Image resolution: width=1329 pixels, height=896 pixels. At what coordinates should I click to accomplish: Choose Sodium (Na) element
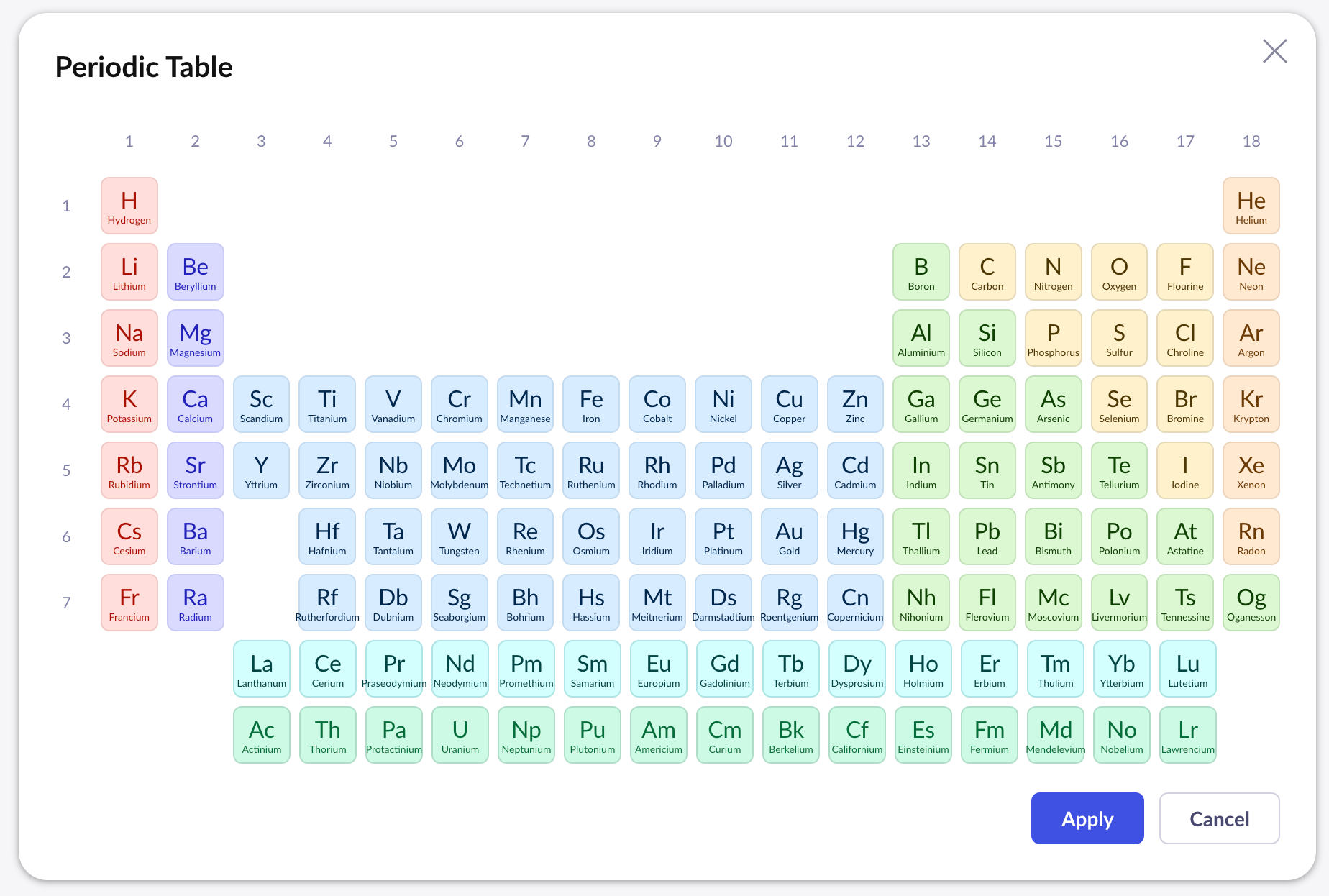[x=129, y=338]
